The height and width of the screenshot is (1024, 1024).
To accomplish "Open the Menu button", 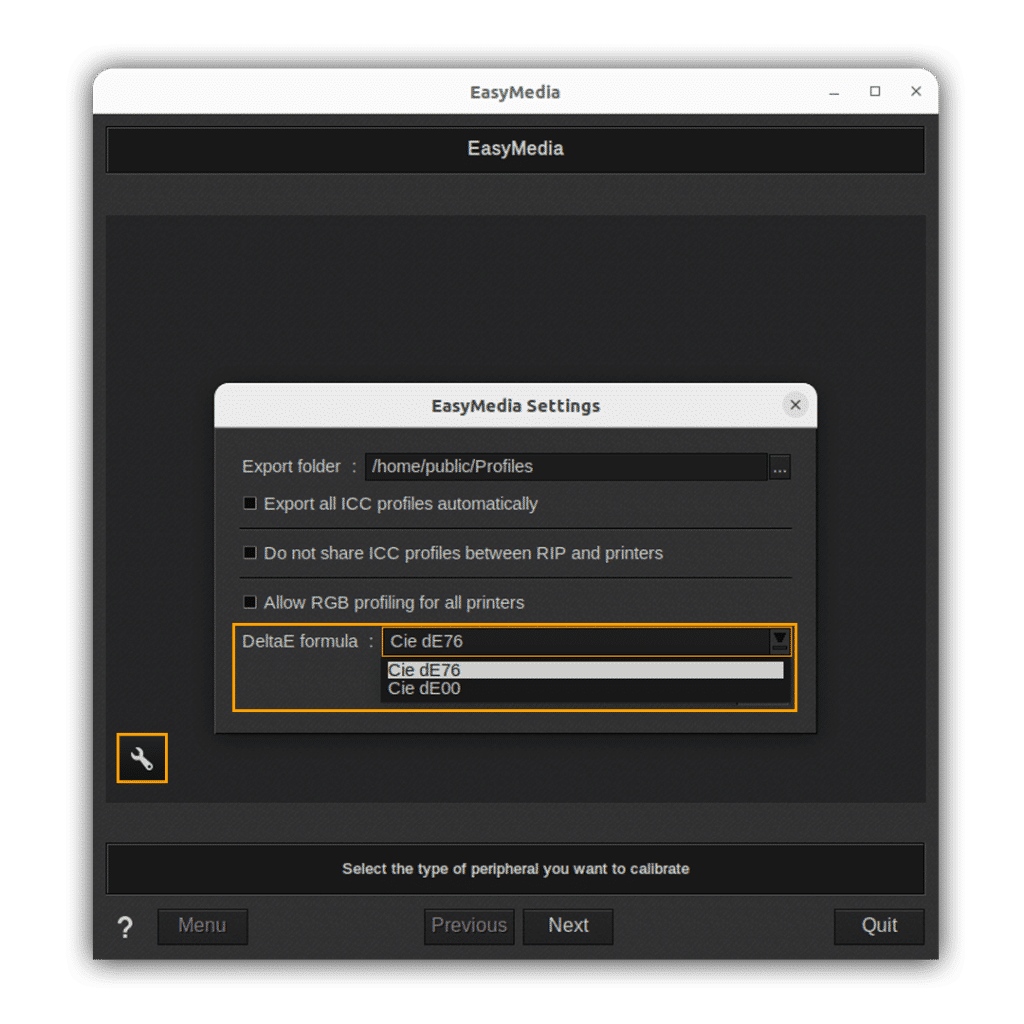I will coord(202,926).
